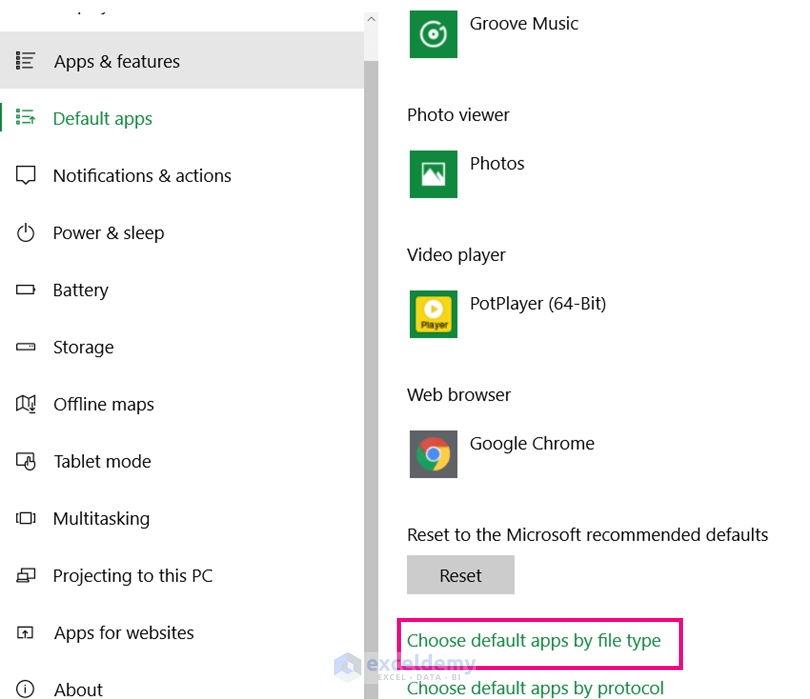
Task: Navigate to Projecting to this PC
Action: 132,575
